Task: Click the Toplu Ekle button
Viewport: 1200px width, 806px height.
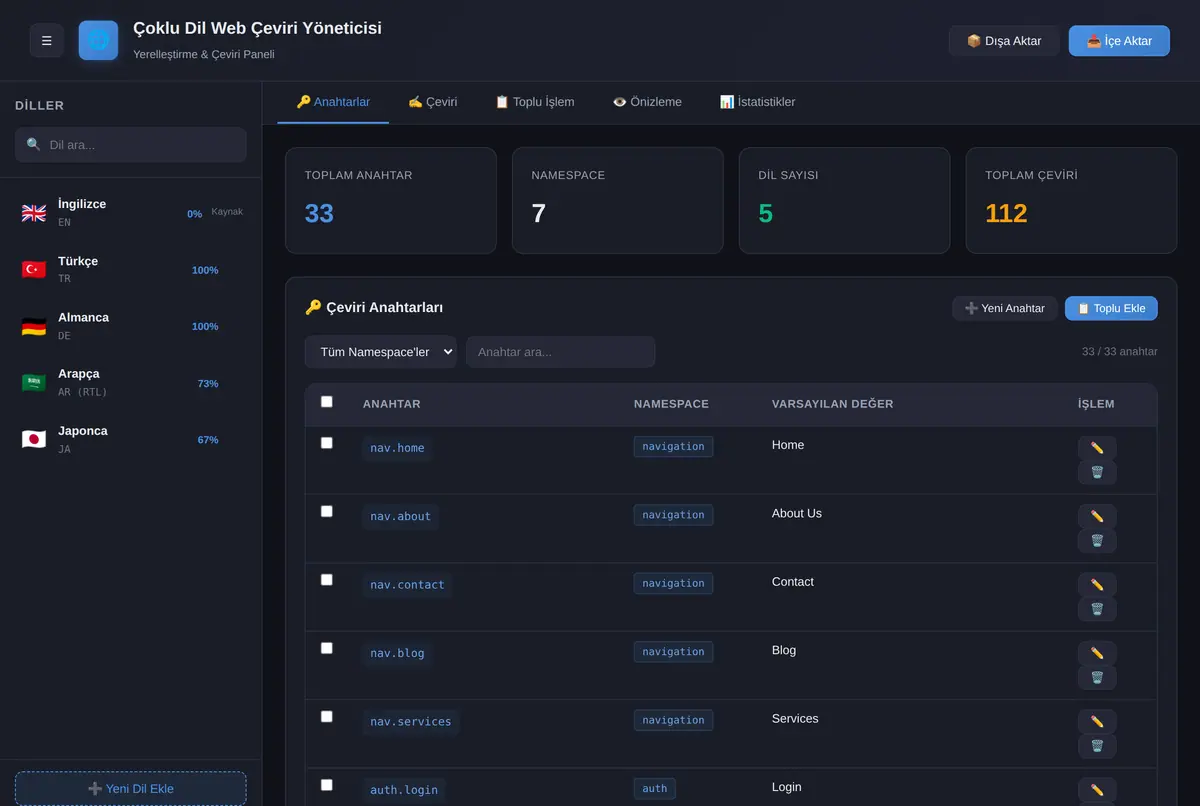Action: click(1111, 308)
